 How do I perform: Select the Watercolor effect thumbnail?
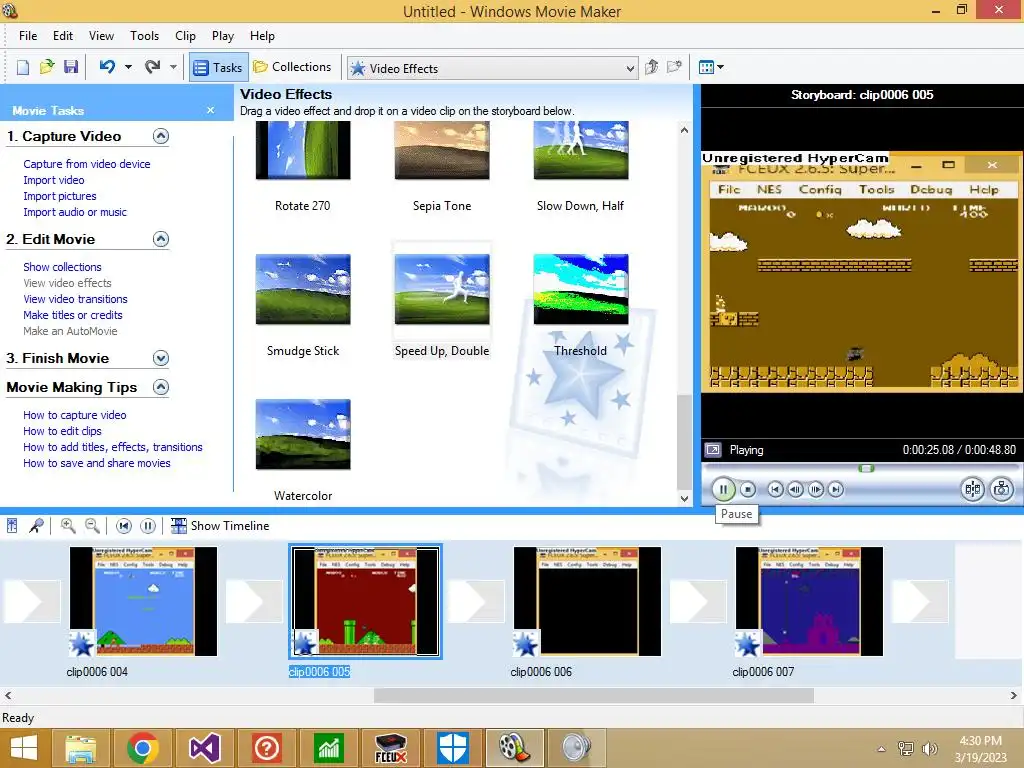[x=303, y=434]
